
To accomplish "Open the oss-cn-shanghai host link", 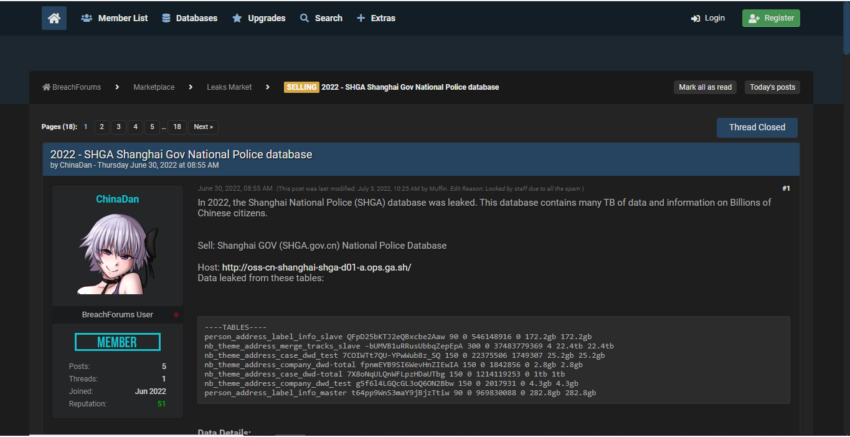I will click(x=317, y=268).
